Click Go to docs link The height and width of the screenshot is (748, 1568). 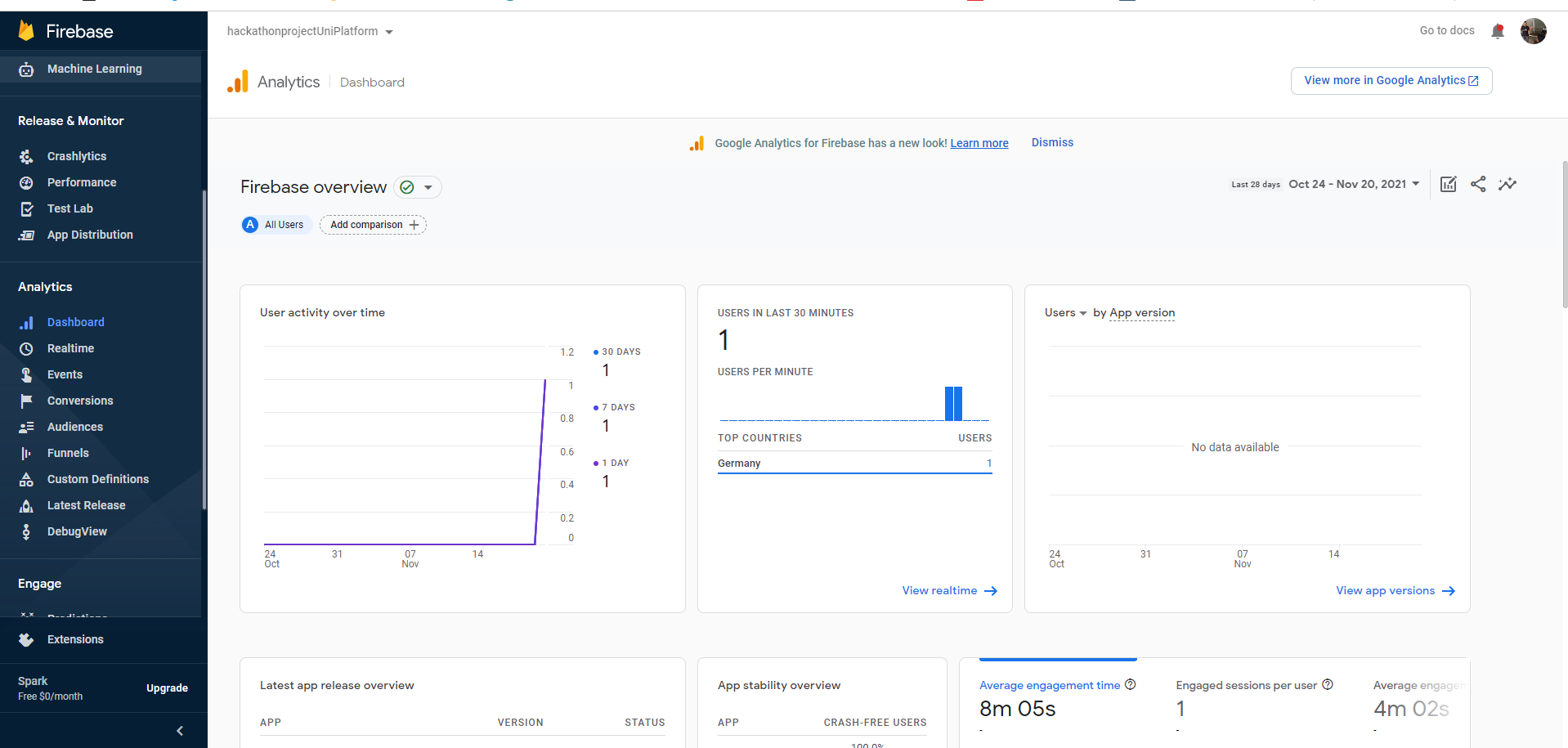pyautogui.click(x=1447, y=30)
